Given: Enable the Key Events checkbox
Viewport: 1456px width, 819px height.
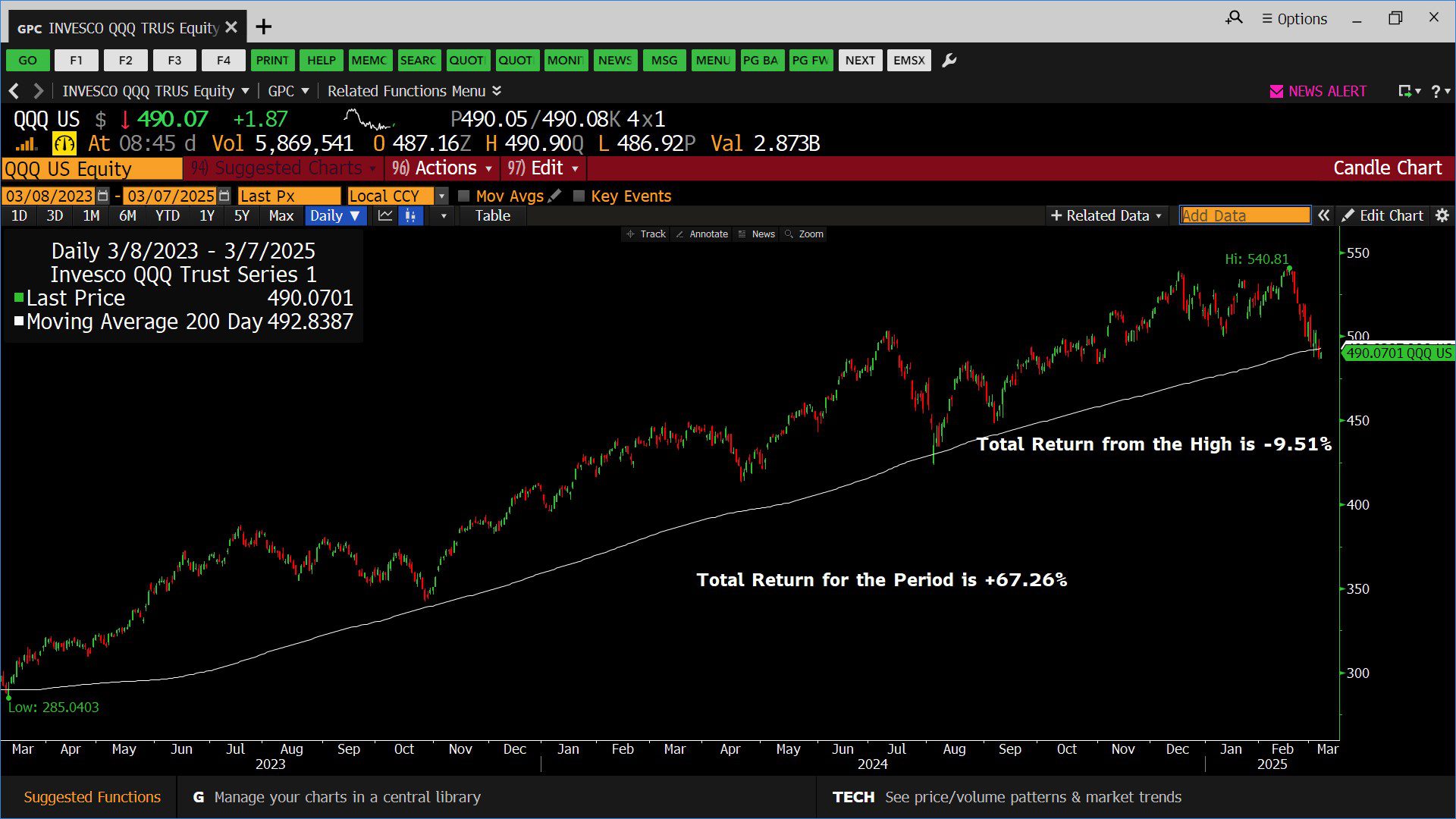Looking at the screenshot, I should click(579, 196).
